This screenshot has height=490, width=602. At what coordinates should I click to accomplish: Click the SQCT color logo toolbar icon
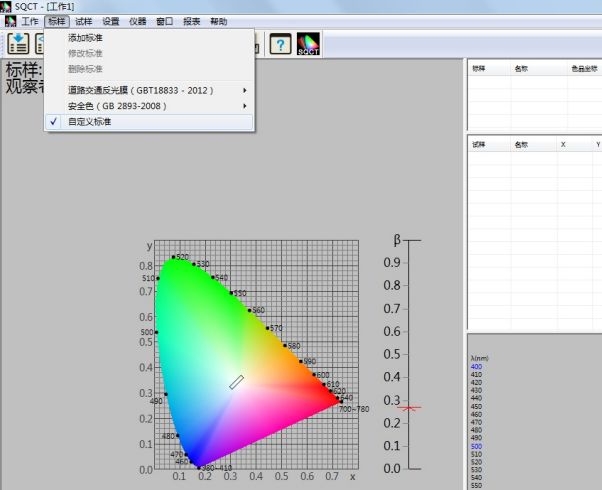tap(308, 43)
